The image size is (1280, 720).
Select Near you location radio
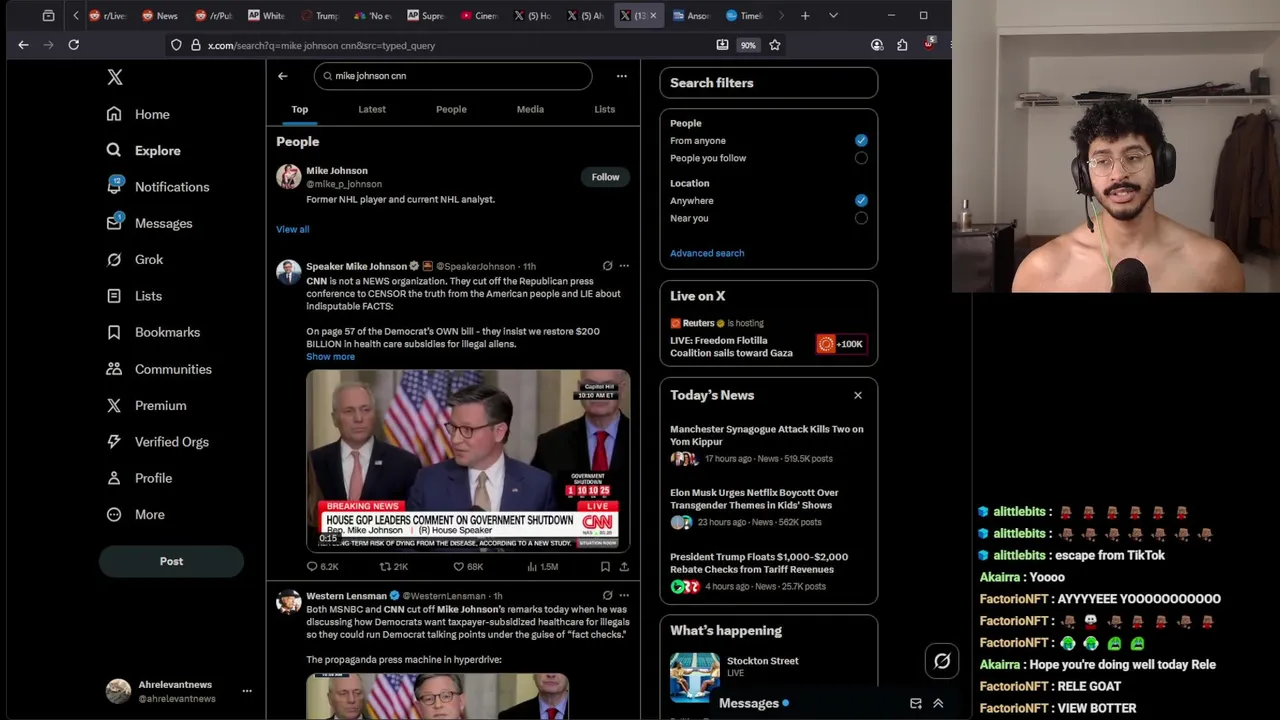pyautogui.click(x=861, y=218)
